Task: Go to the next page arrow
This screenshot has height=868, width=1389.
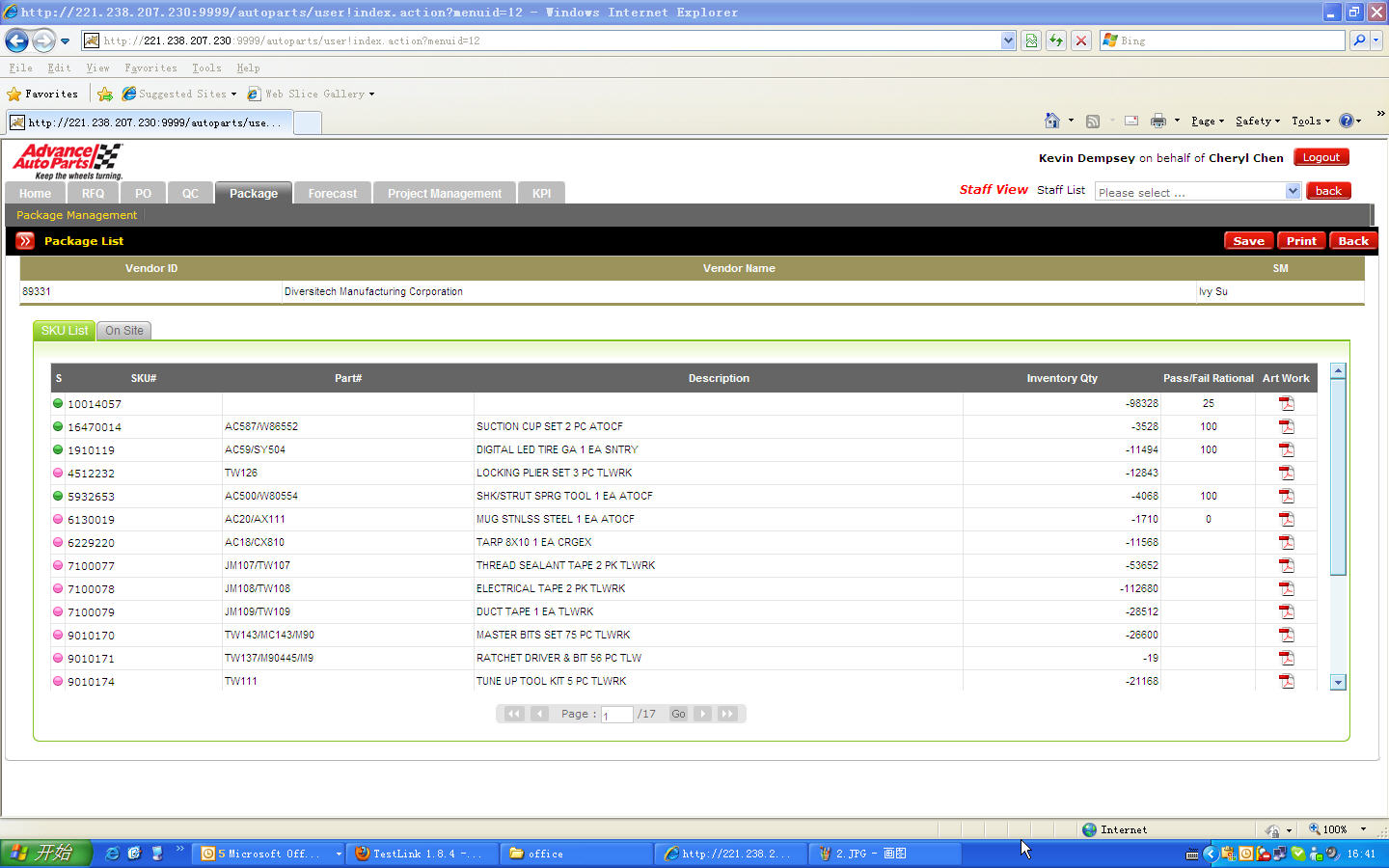Action: (703, 714)
